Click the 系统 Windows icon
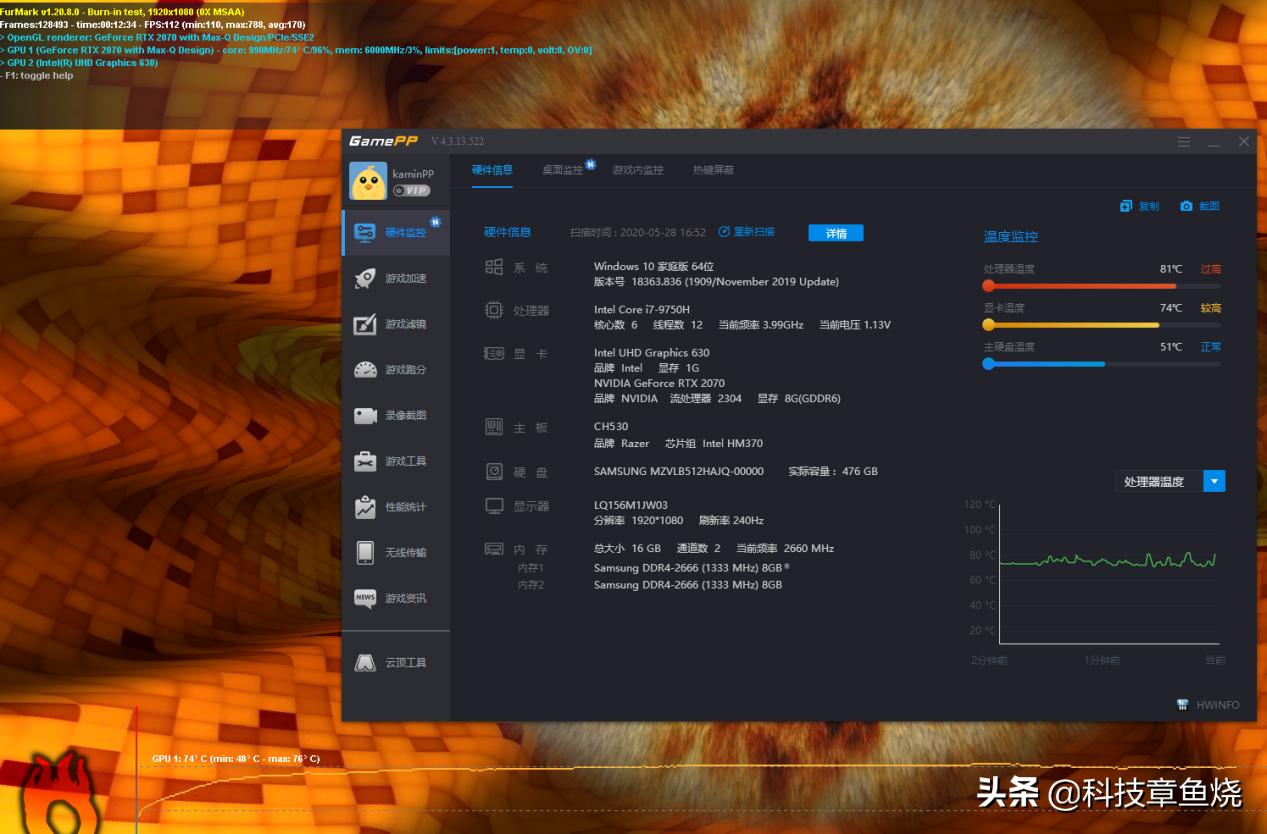 pos(494,267)
